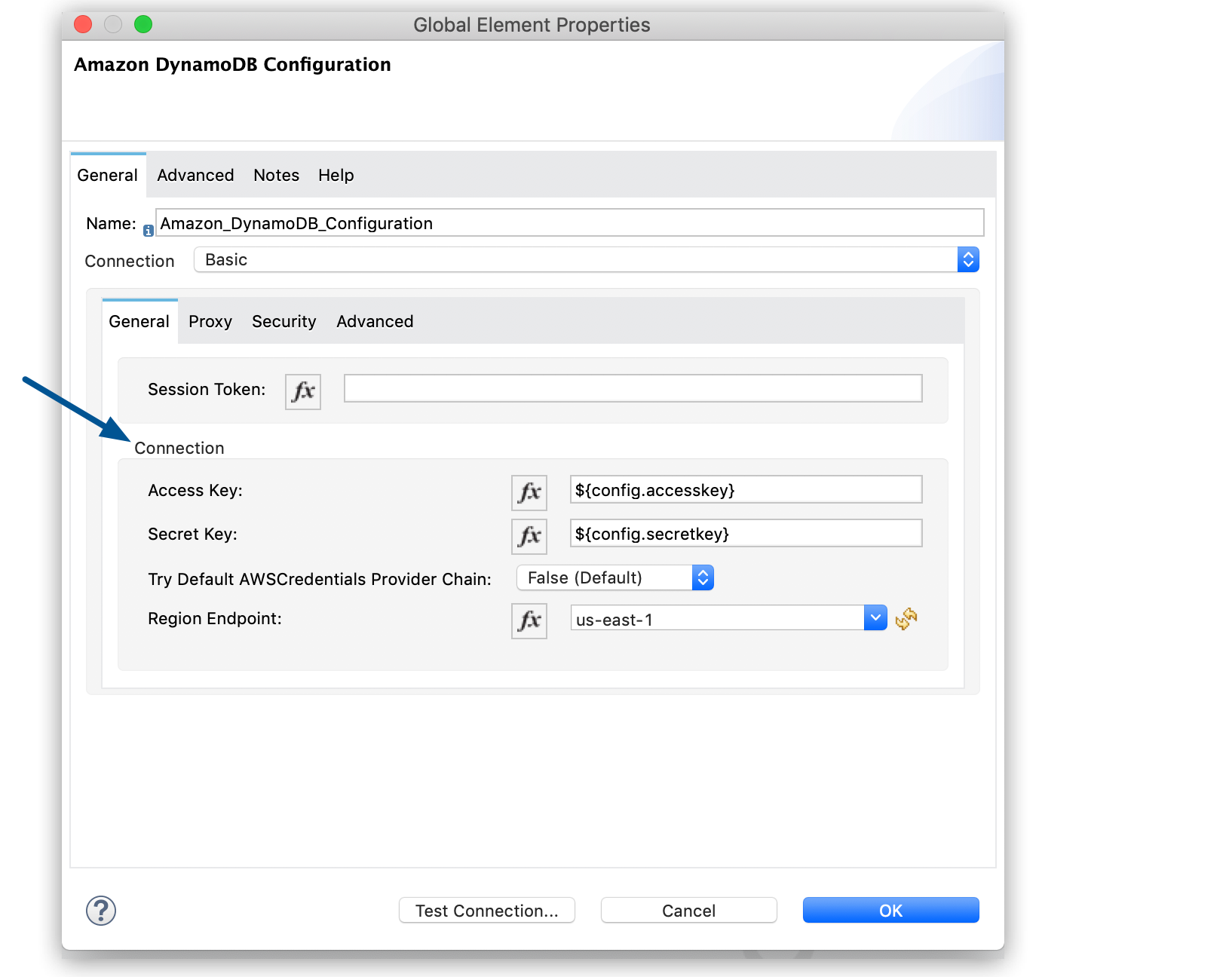
Task: Click the fx icon for Region Endpoint
Action: click(x=529, y=620)
